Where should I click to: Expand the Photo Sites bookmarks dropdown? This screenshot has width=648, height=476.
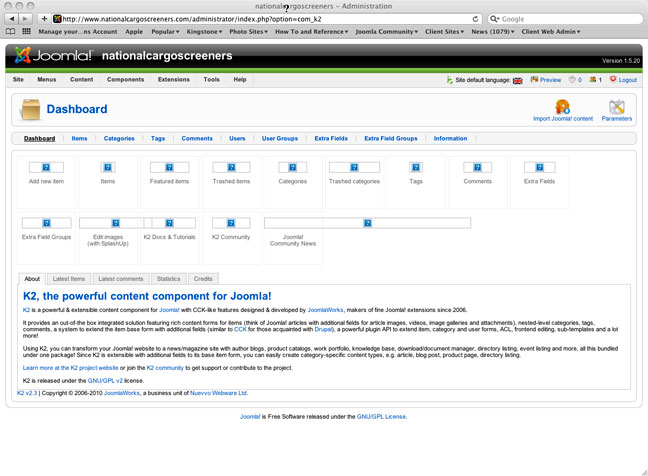click(248, 31)
